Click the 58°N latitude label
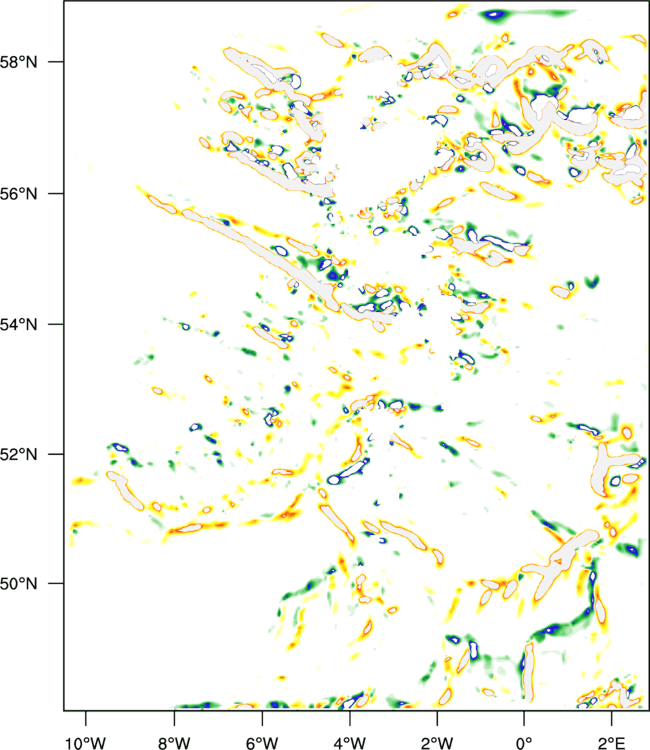 coord(18,62)
